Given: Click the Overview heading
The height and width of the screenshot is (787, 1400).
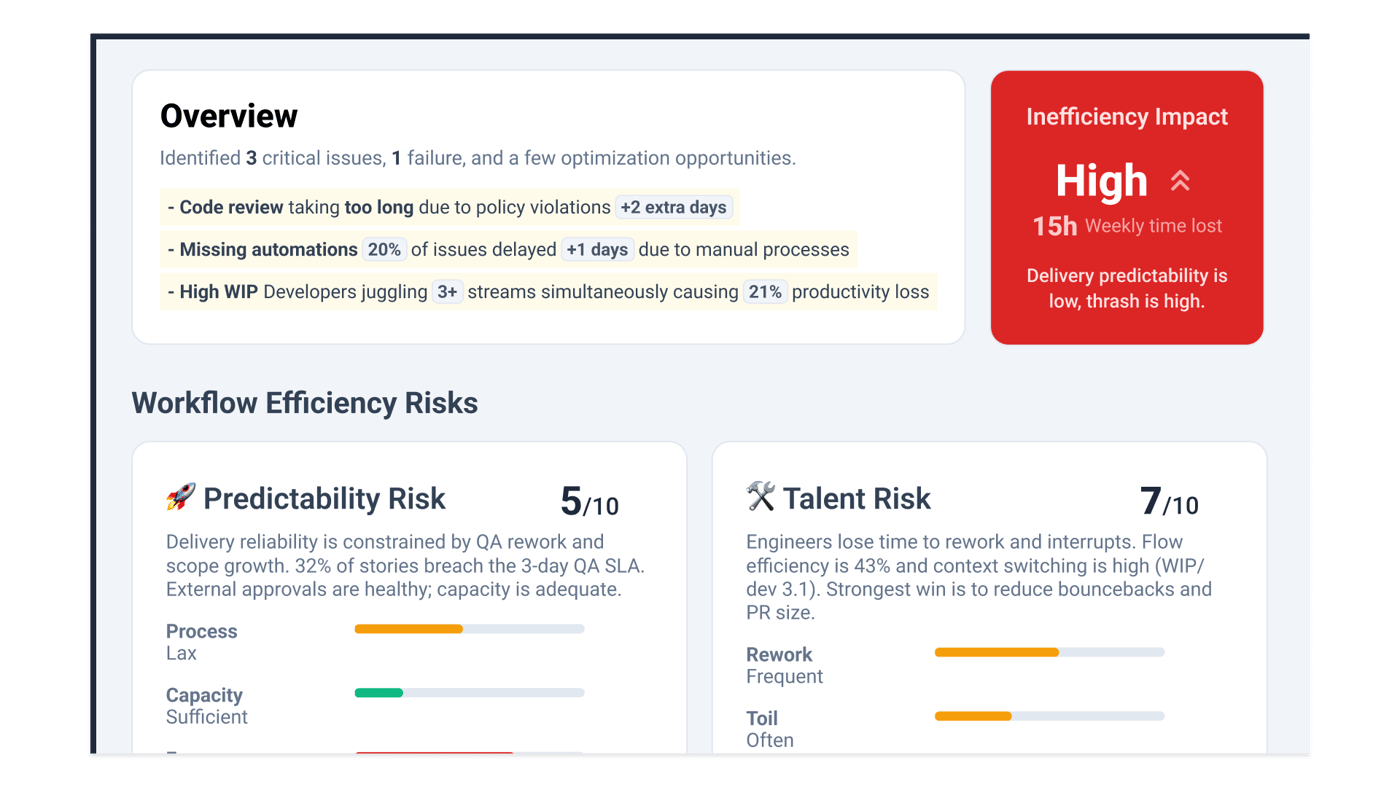Looking at the screenshot, I should coord(229,116).
